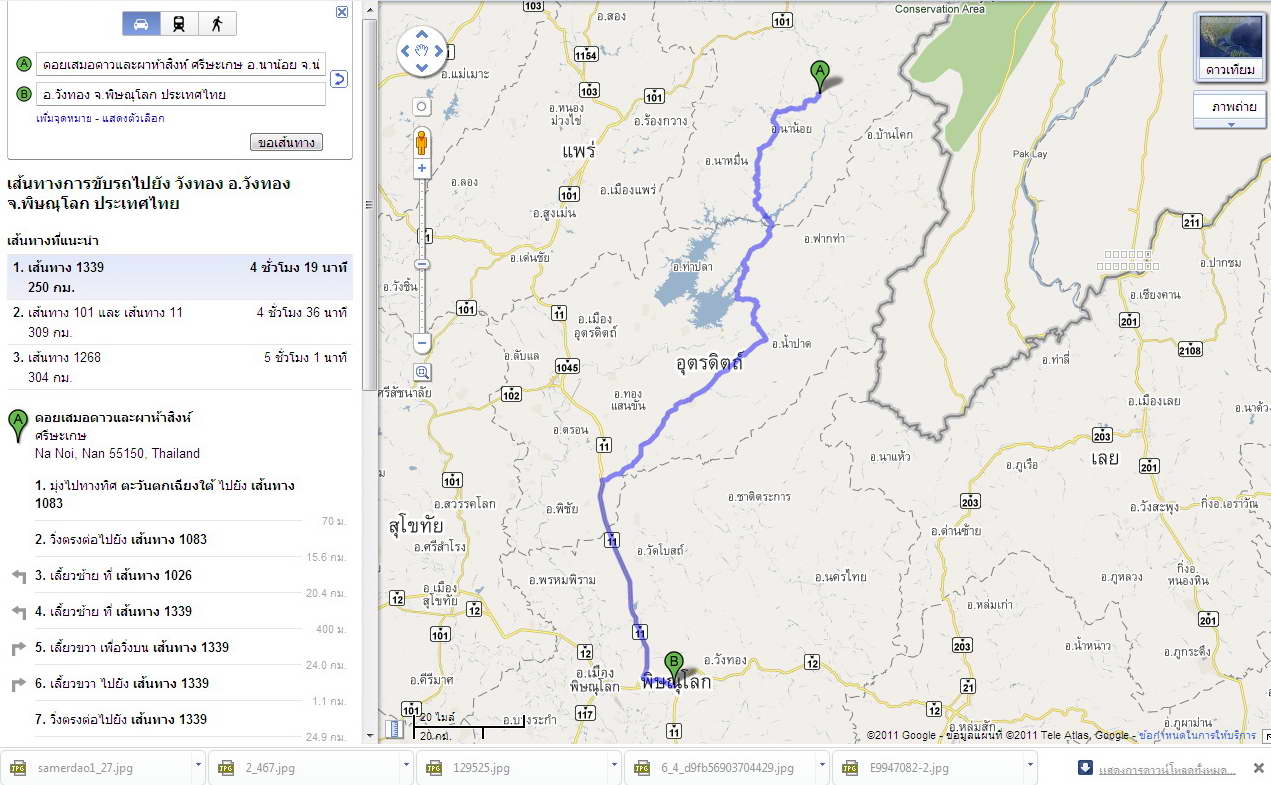Click start marker A on map
The height and width of the screenshot is (785, 1271).
(x=820, y=76)
